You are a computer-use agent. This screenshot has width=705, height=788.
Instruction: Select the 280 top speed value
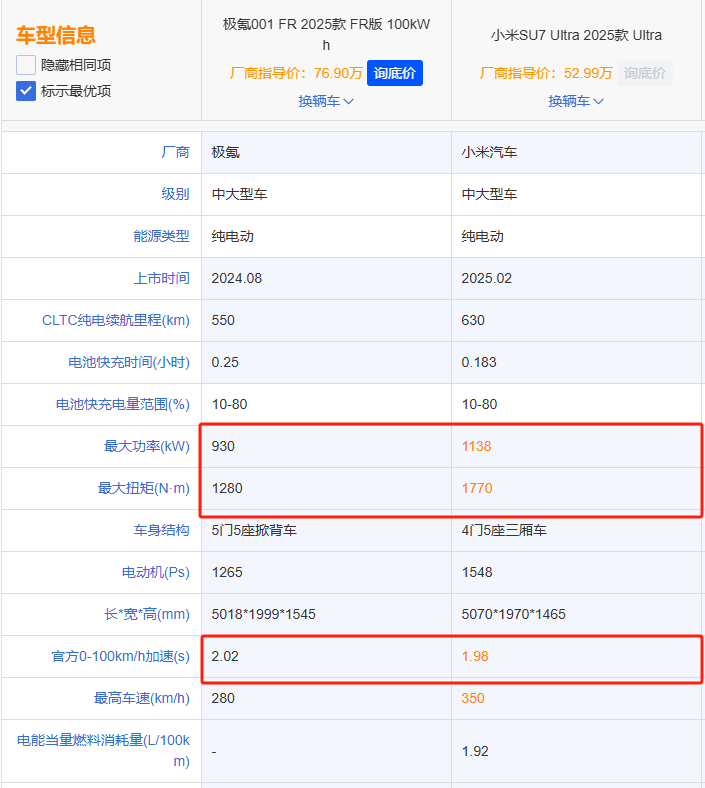click(223, 698)
